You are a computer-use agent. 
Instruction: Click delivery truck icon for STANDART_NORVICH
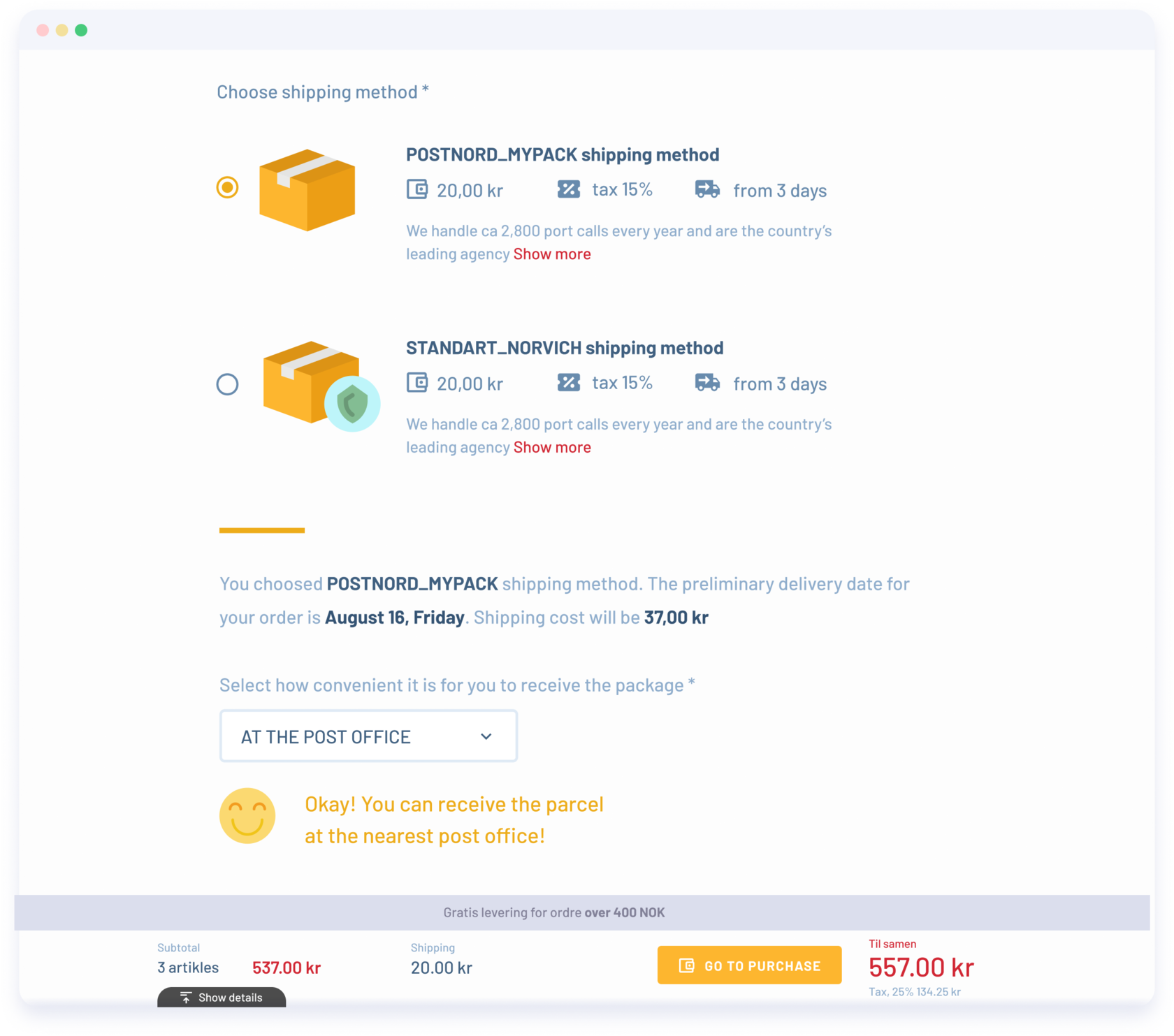coord(707,383)
